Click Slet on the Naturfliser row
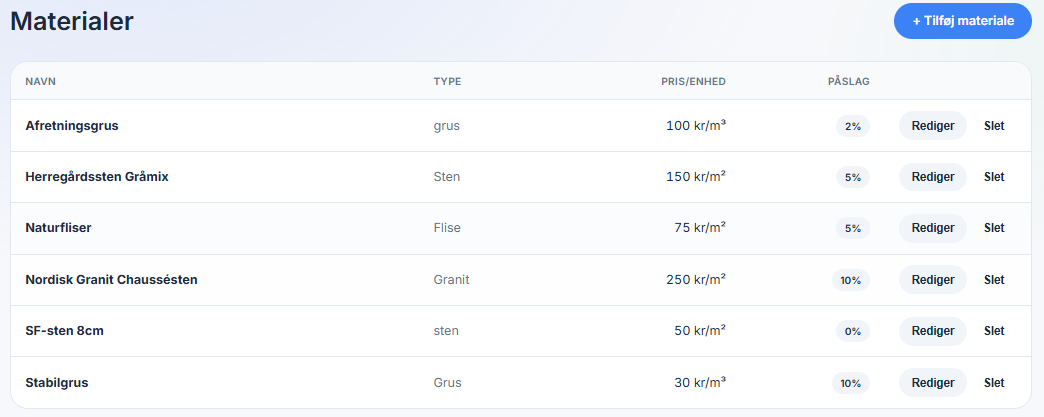Viewport: 1044px width, 417px height. point(994,228)
